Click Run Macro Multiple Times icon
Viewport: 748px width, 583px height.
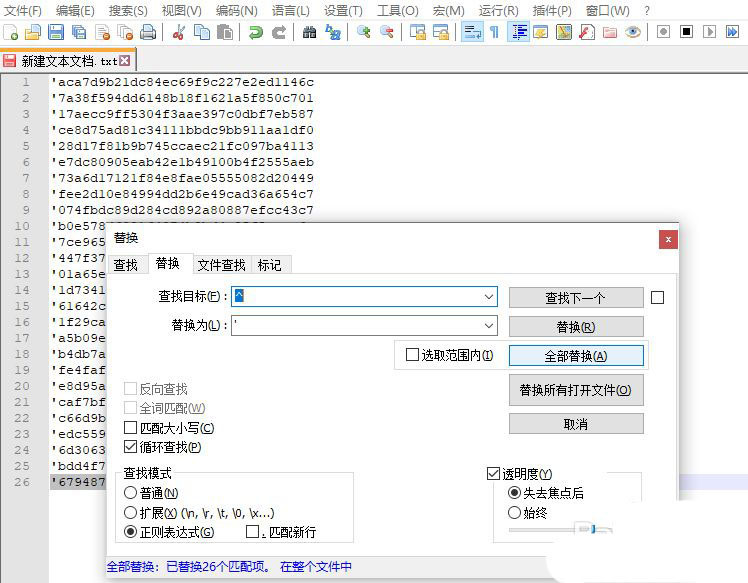tap(732, 32)
